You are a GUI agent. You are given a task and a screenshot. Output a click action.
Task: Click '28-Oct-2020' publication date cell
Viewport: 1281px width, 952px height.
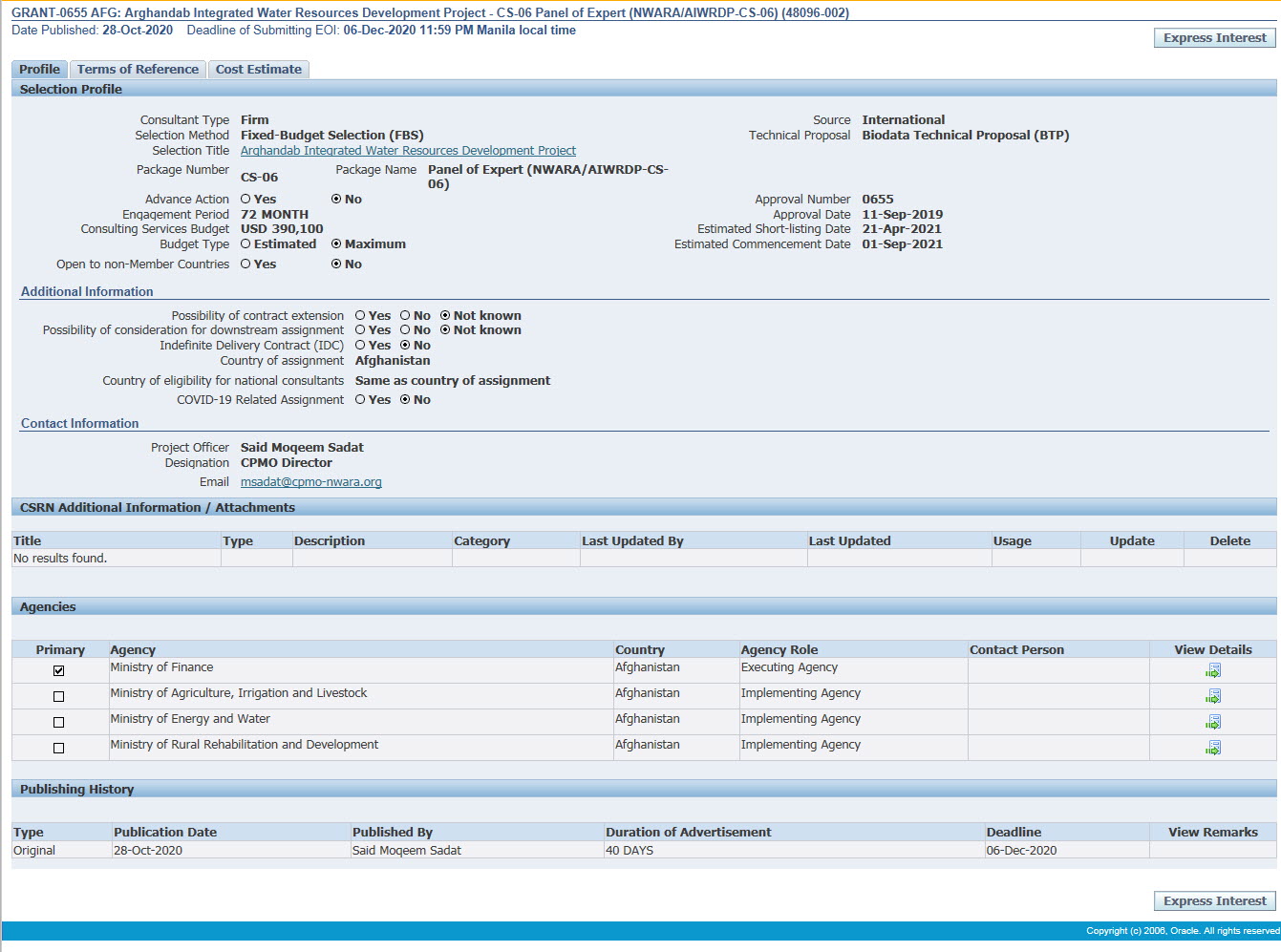click(148, 850)
